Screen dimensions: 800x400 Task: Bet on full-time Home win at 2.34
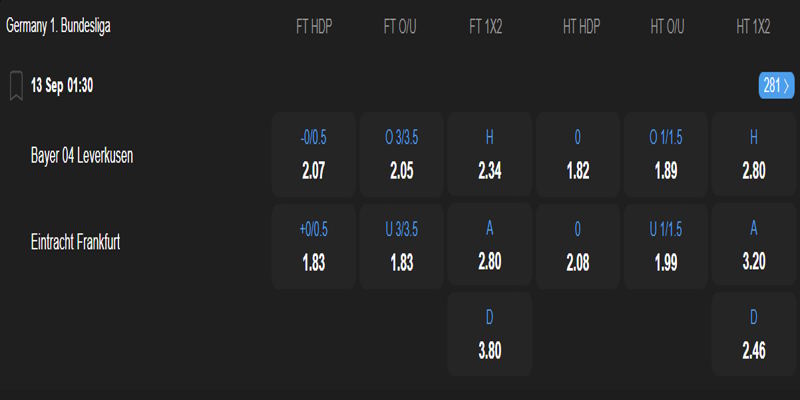[490, 155]
